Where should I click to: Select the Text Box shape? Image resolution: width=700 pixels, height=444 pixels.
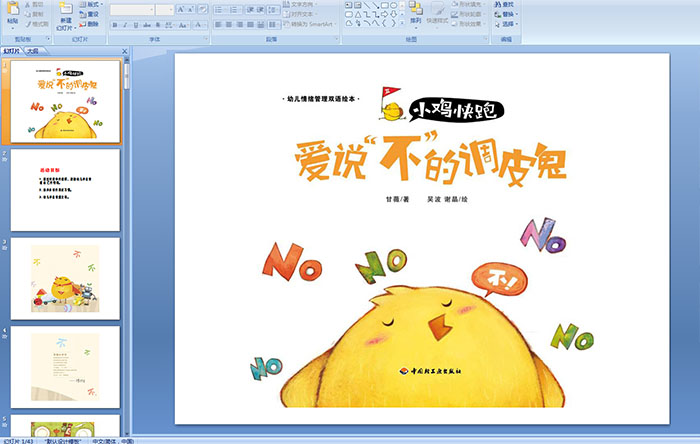point(349,5)
